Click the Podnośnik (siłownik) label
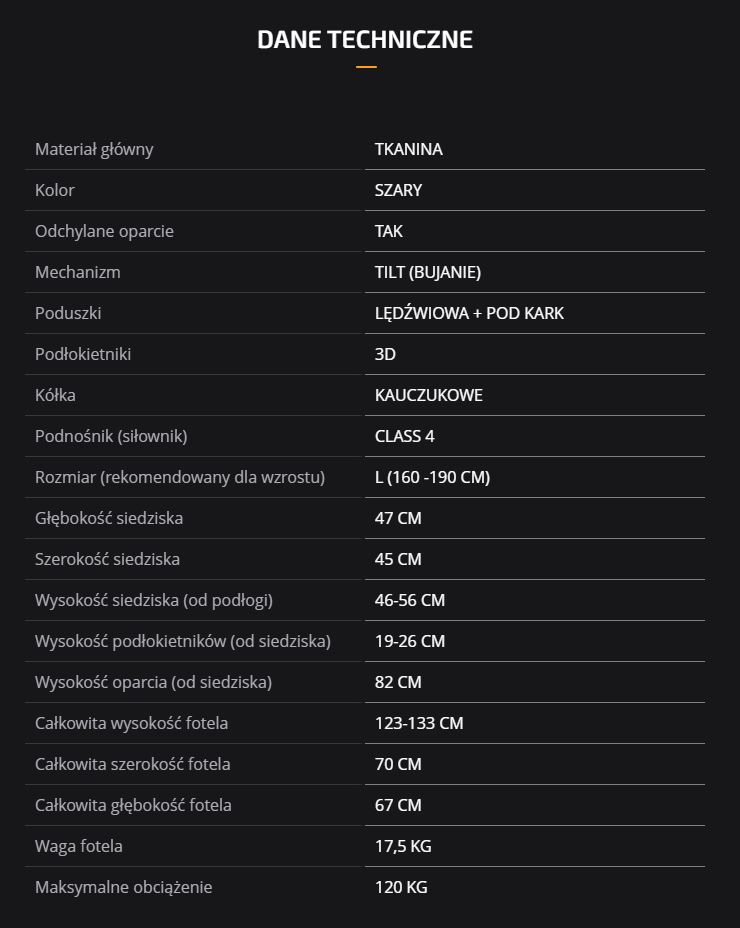Screen dimensions: 740x928 [x=111, y=436]
